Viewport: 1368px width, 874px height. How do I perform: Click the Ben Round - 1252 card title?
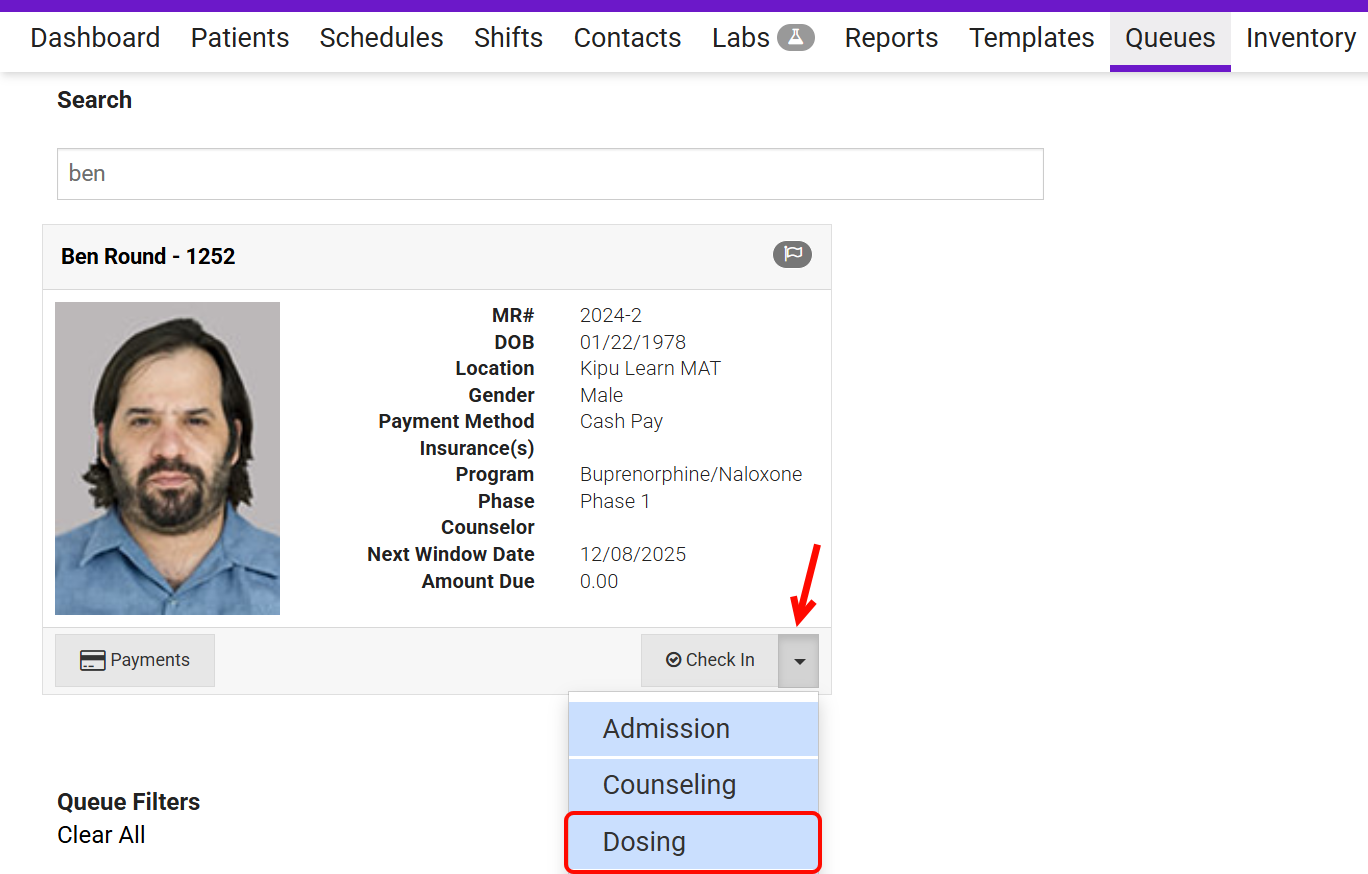(148, 256)
